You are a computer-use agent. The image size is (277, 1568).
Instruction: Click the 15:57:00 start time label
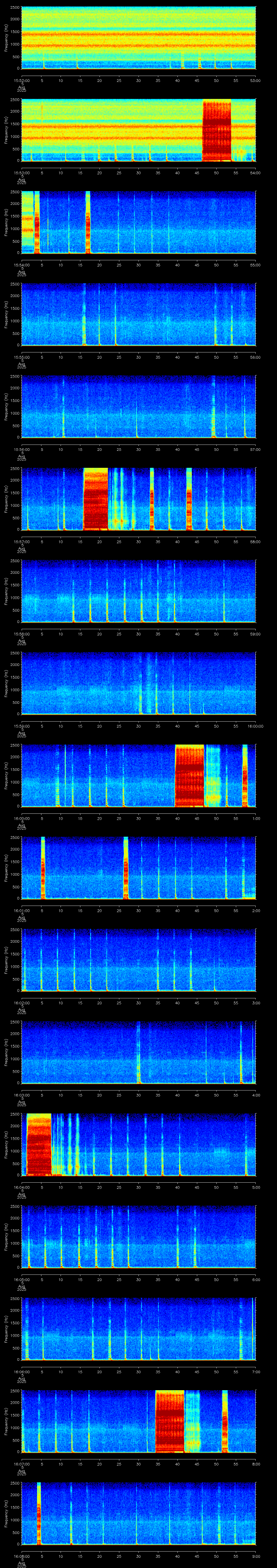21,542
